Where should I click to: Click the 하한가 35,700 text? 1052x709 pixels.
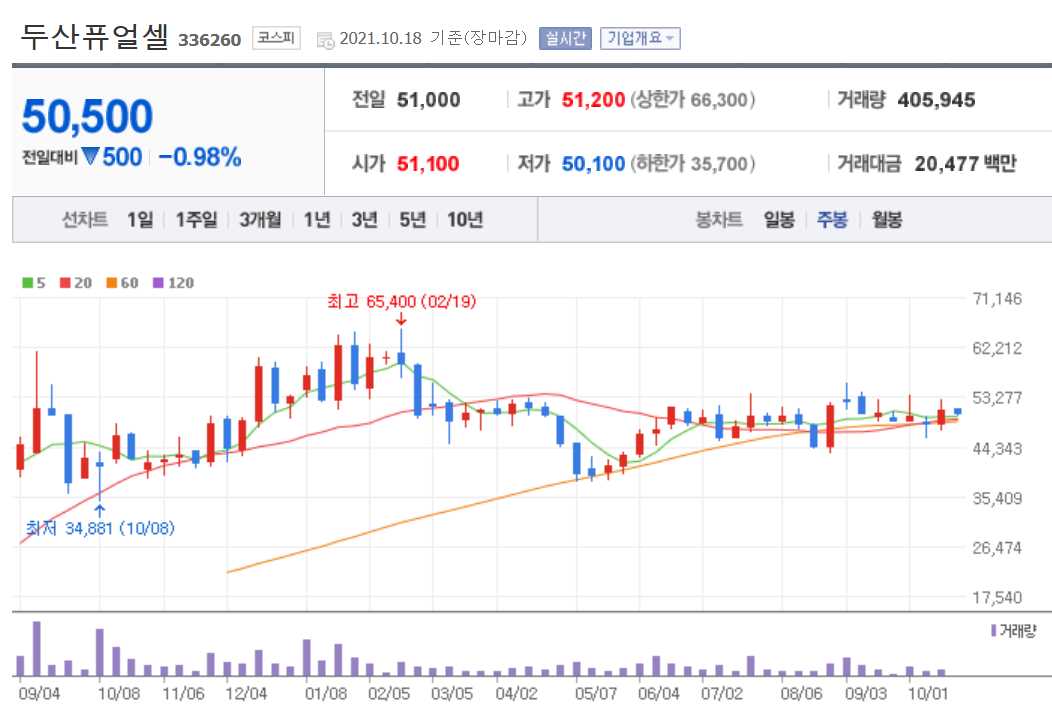pyautogui.click(x=692, y=164)
